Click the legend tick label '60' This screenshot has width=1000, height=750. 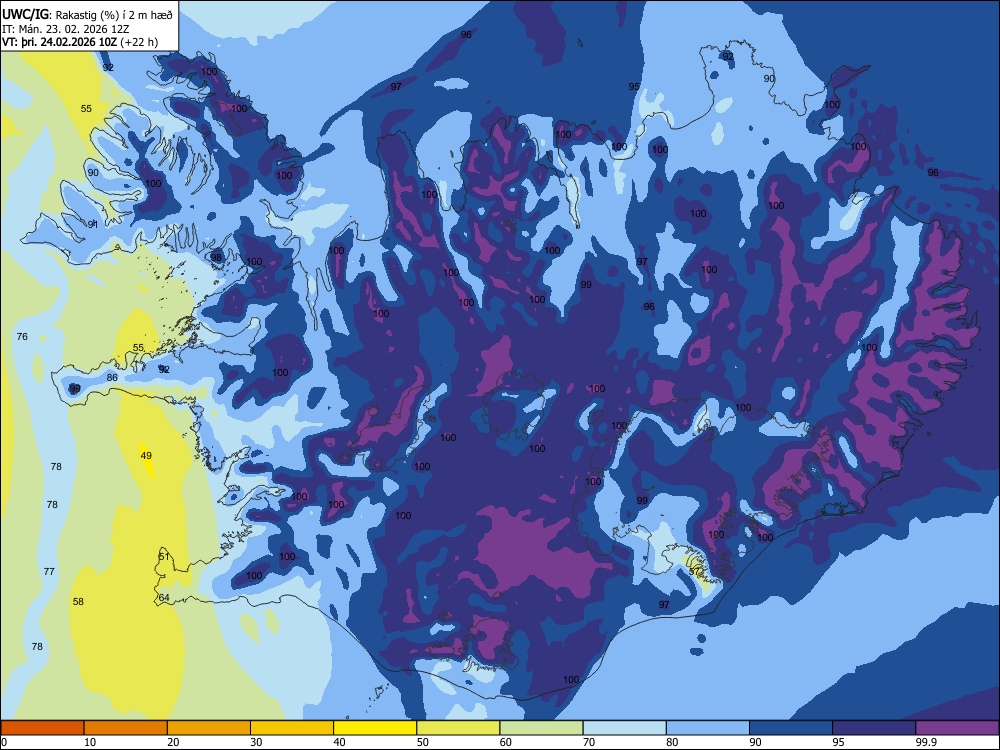coord(506,742)
